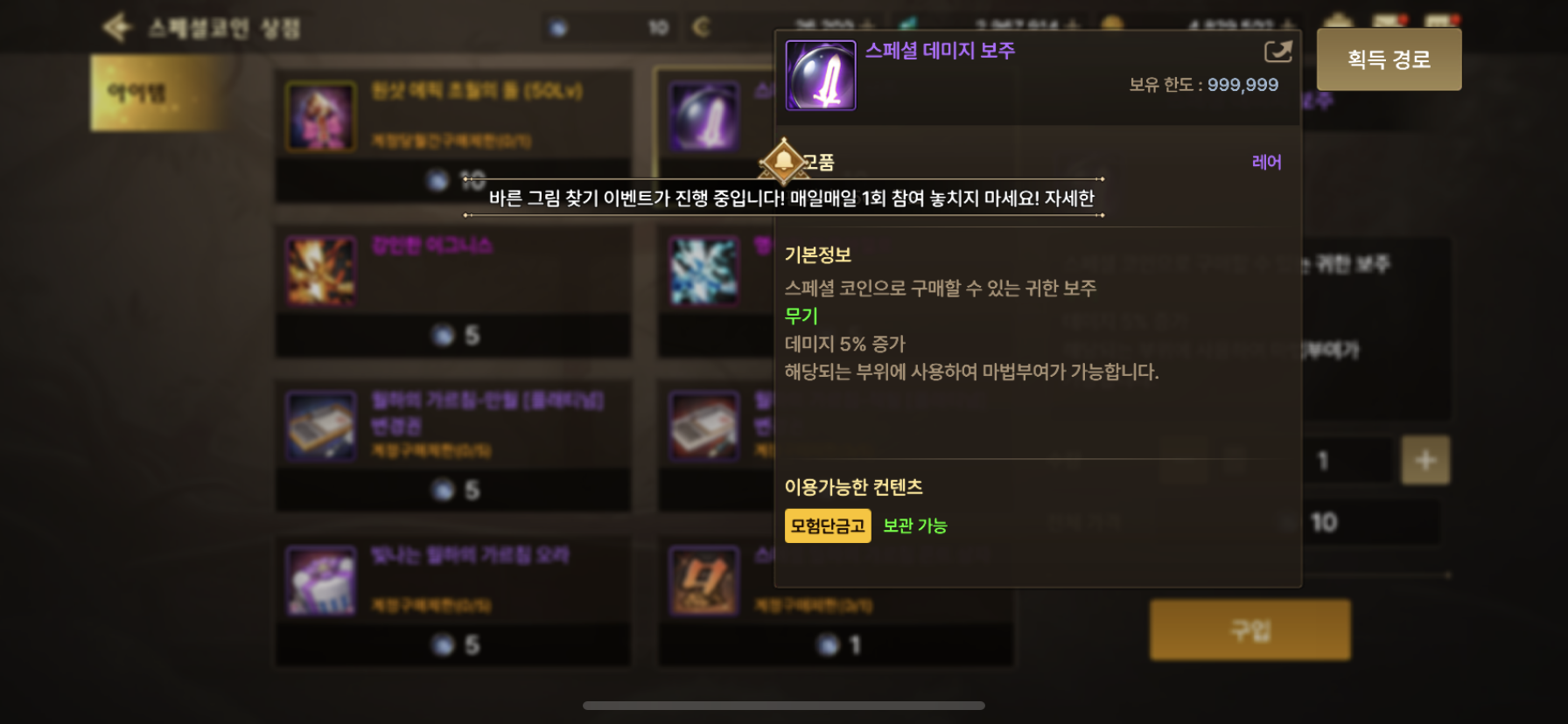This screenshot has width=1568, height=724.
Task: Click the 모험단금고 yellow content tag
Action: [828, 526]
